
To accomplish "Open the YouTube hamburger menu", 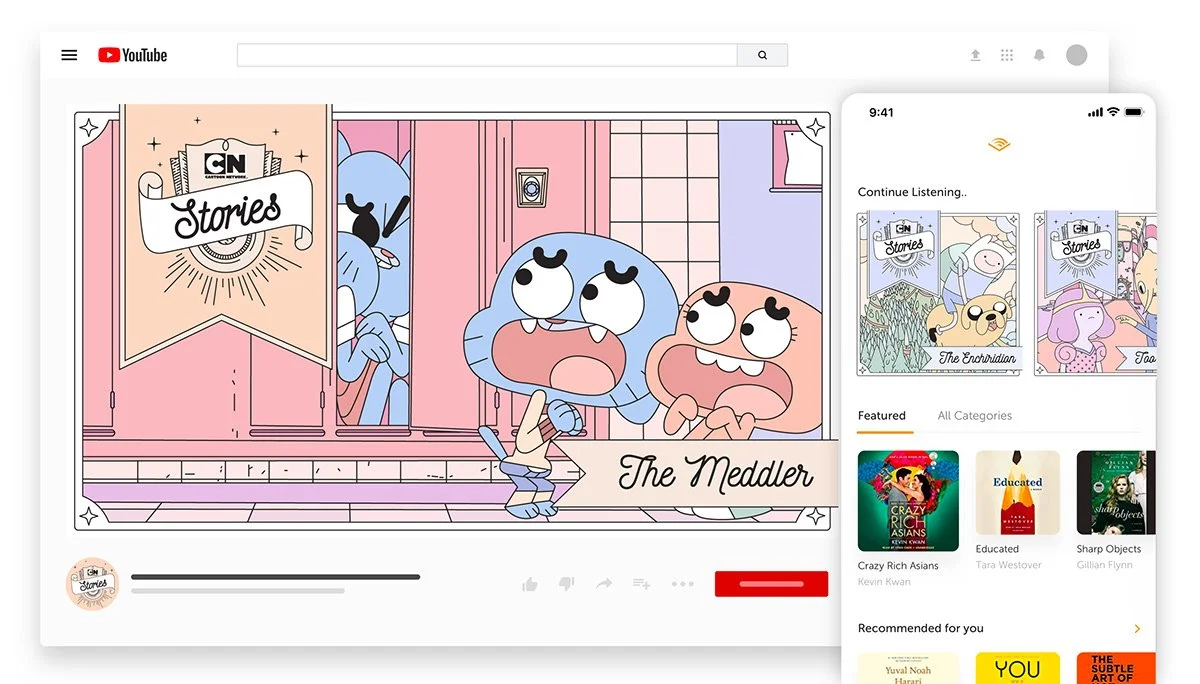I will [69, 55].
